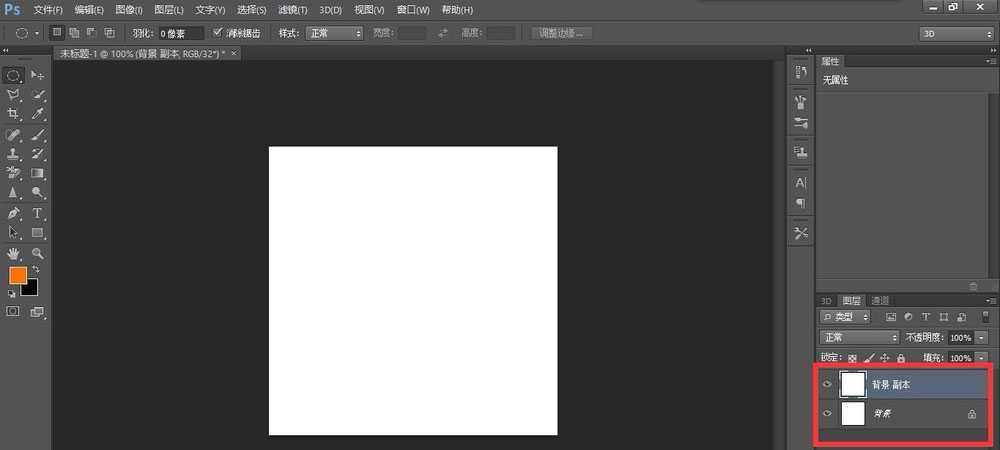The width and height of the screenshot is (1000, 450).
Task: Click the 羽化 feather input field
Action: 181,33
